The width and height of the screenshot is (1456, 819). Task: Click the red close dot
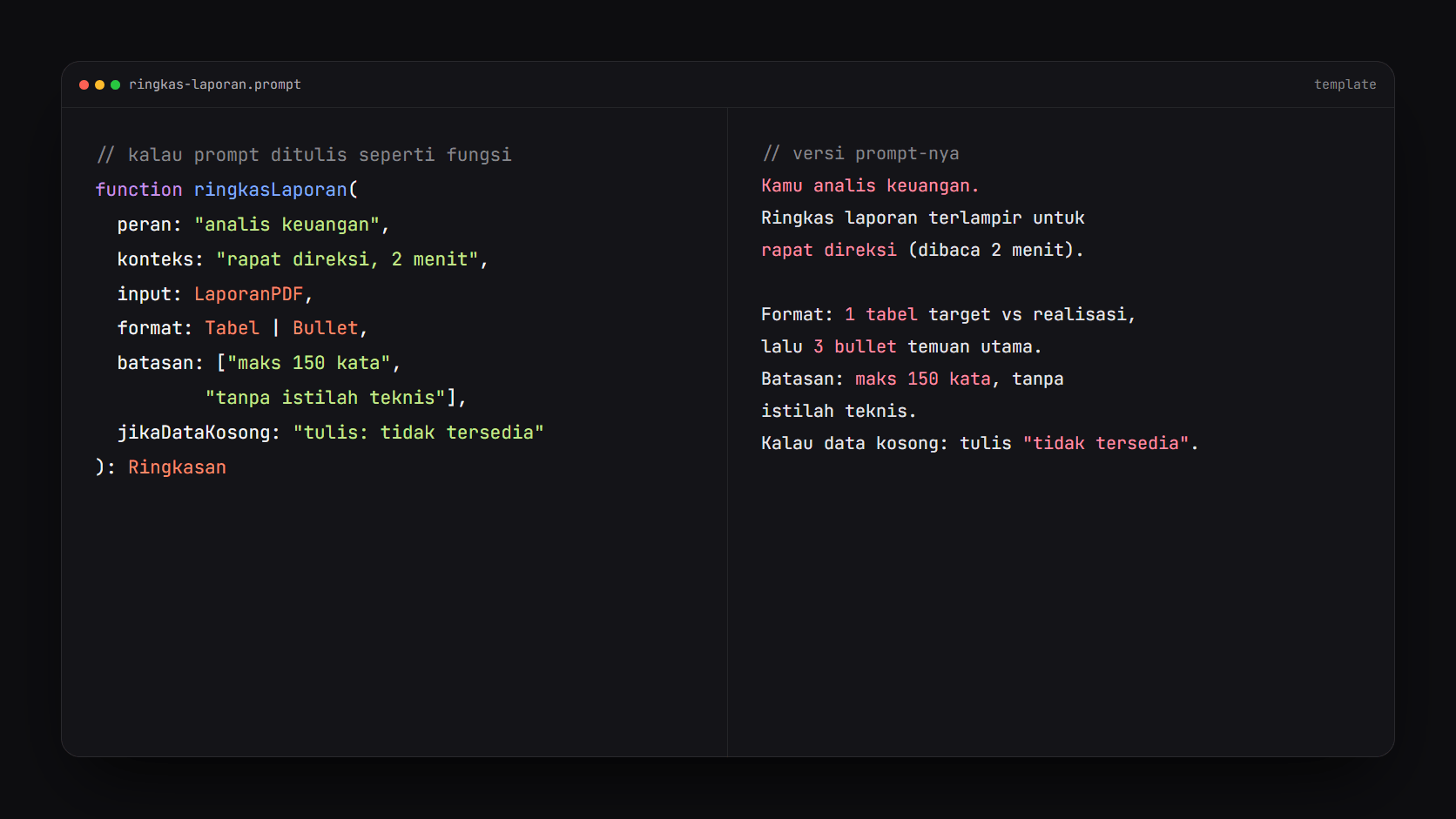coord(84,84)
